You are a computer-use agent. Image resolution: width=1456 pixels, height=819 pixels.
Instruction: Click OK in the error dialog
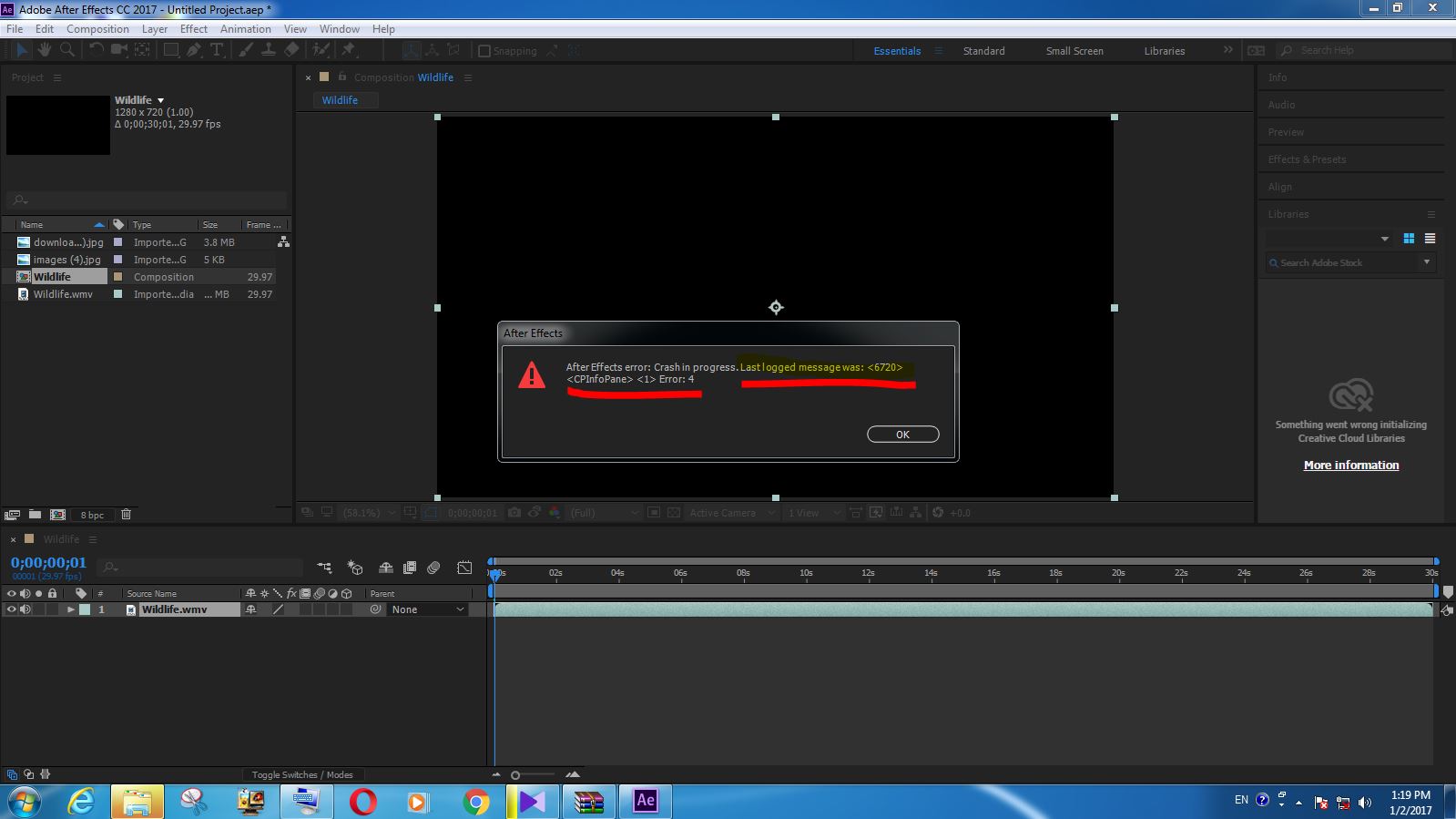tap(902, 435)
